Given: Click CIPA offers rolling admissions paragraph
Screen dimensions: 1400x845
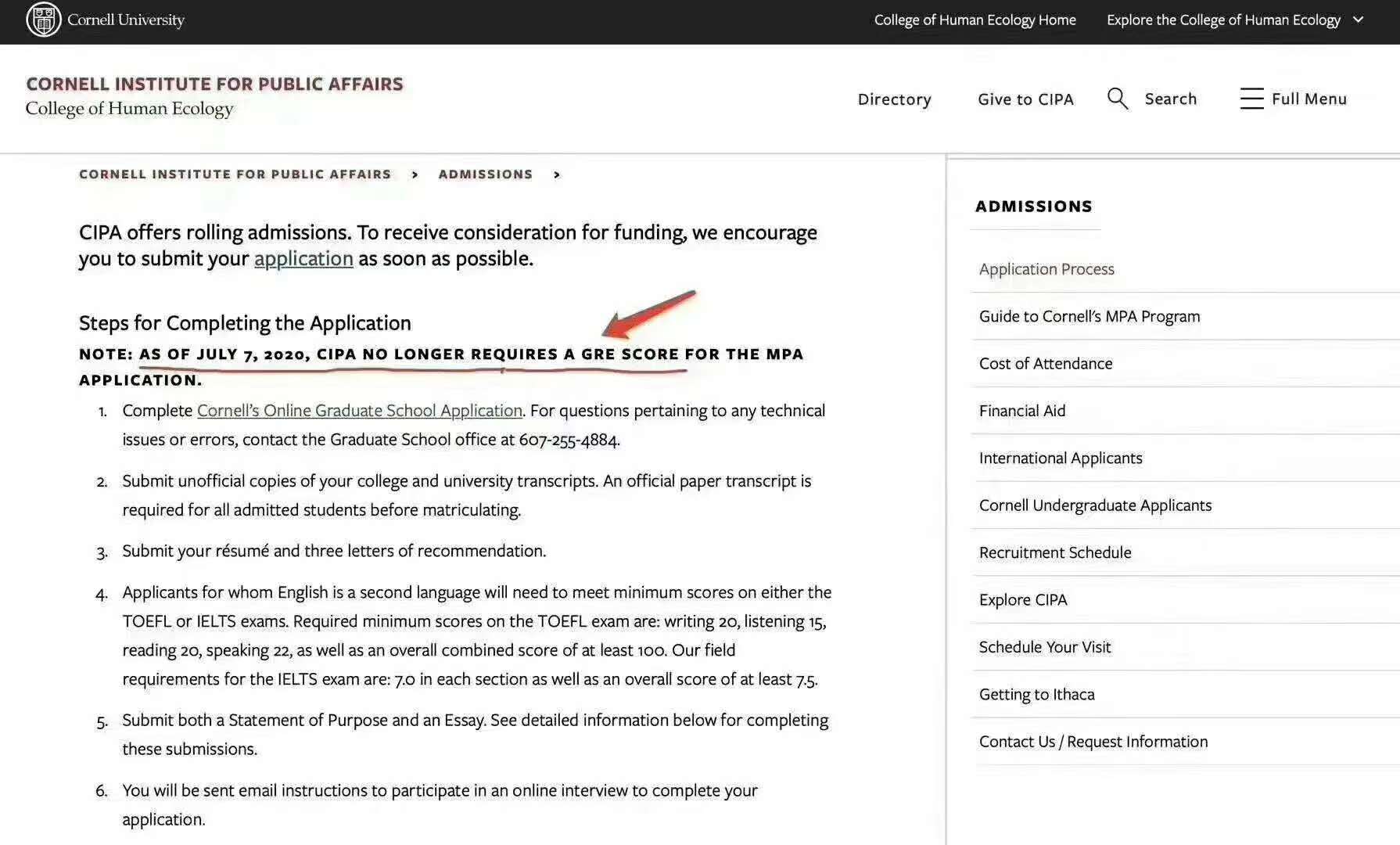Looking at the screenshot, I should (448, 245).
